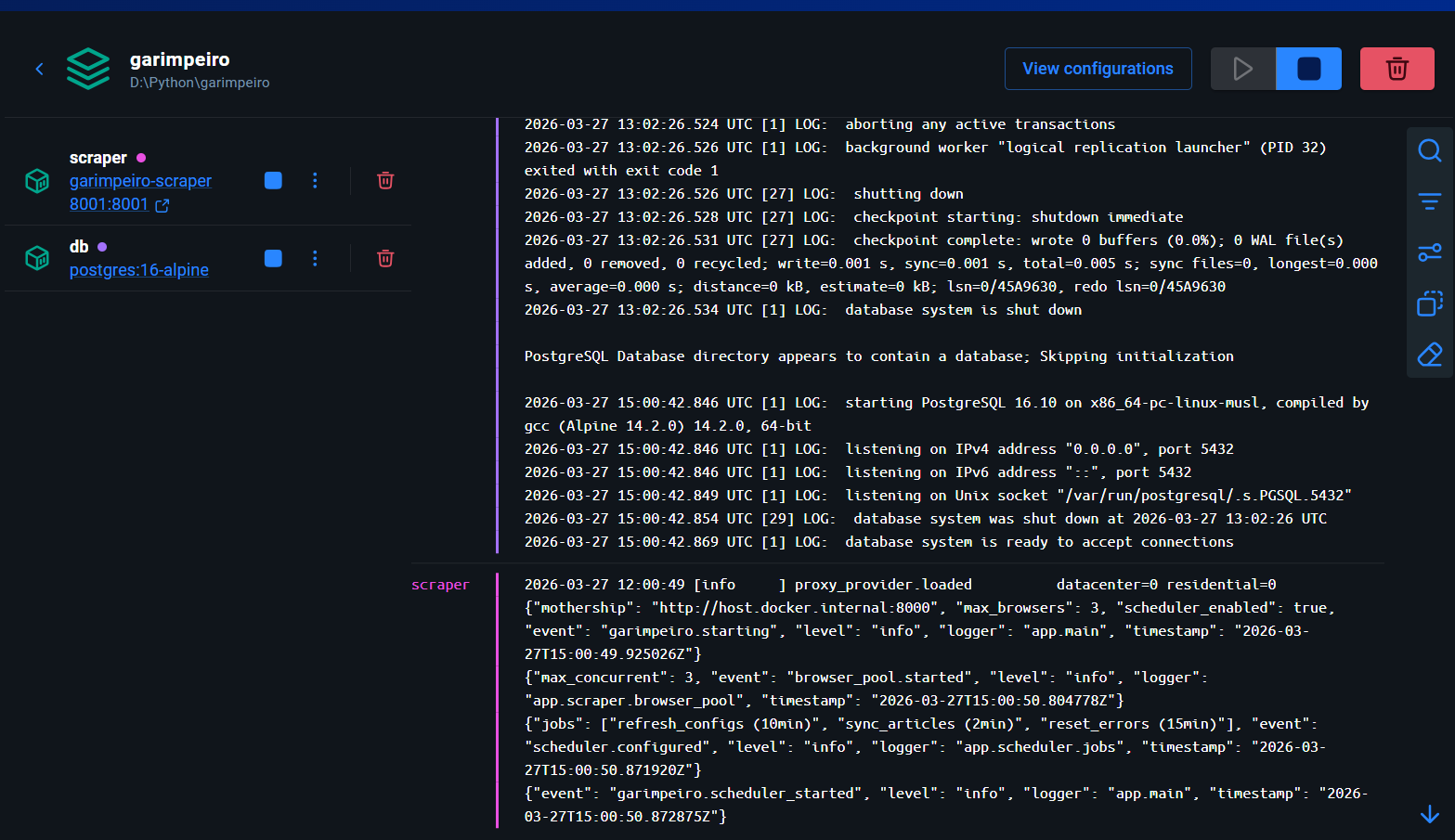This screenshot has width=1455, height=840.
Task: Delete the garimpeiro stack with trash button
Action: [x=1397, y=69]
